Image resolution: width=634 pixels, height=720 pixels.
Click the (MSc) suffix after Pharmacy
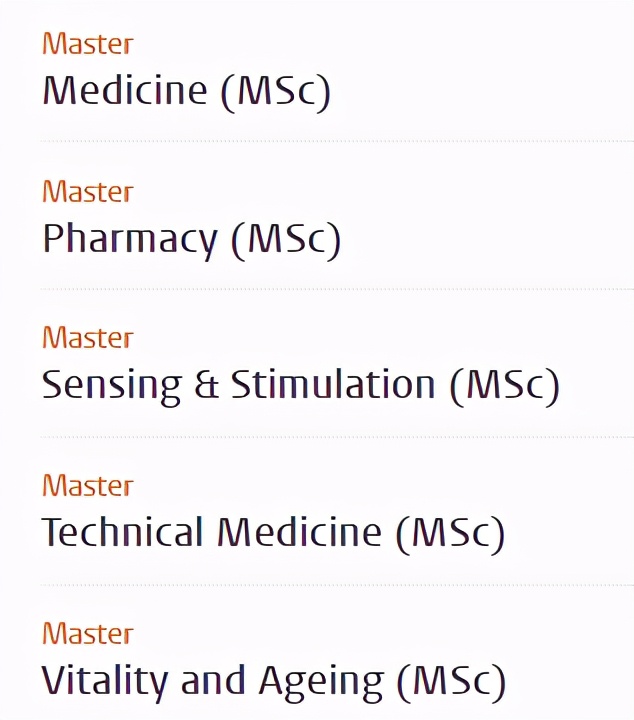pos(286,239)
